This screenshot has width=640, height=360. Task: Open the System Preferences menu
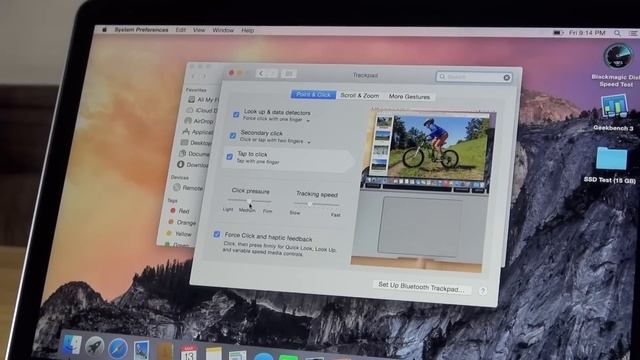pos(141,30)
